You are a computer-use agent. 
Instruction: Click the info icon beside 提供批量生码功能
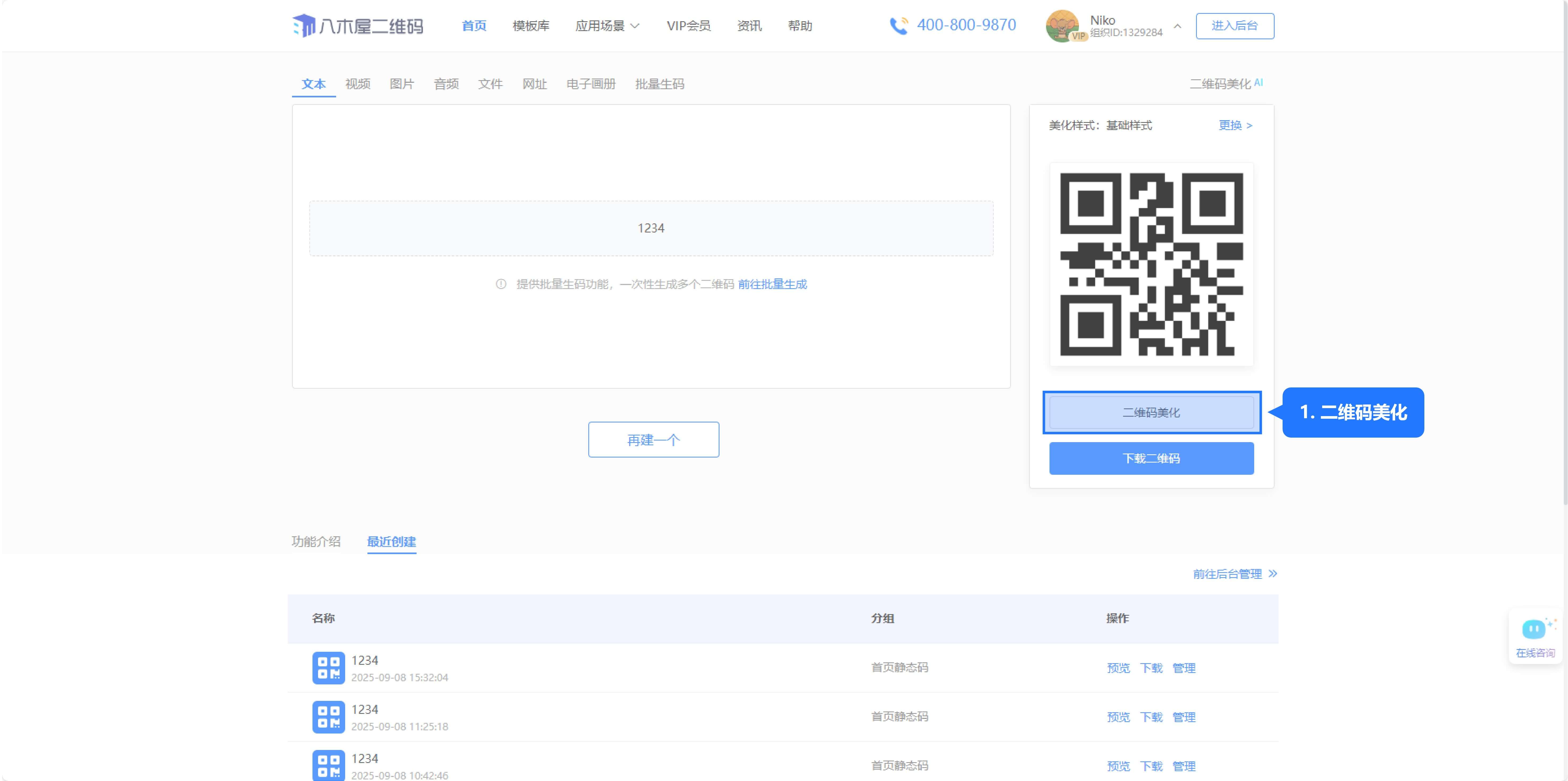coord(501,284)
